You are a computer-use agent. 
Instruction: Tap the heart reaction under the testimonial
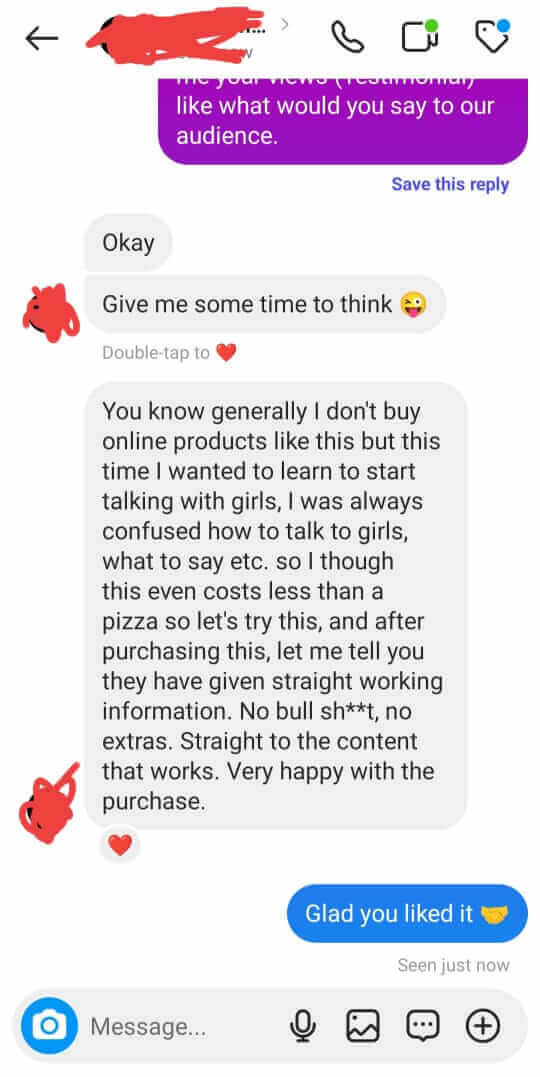click(x=120, y=843)
